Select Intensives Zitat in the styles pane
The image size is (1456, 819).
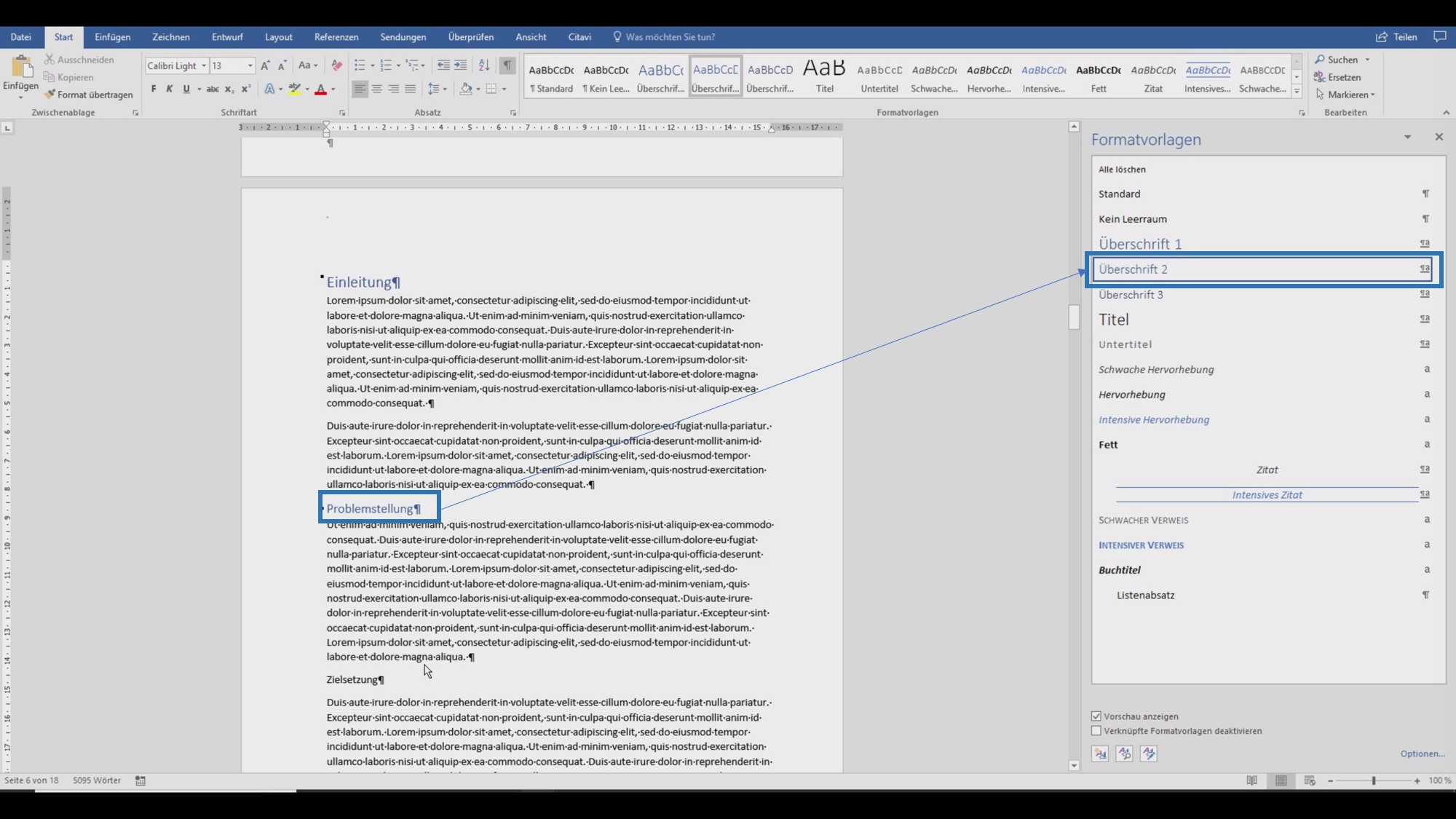pos(1267,495)
